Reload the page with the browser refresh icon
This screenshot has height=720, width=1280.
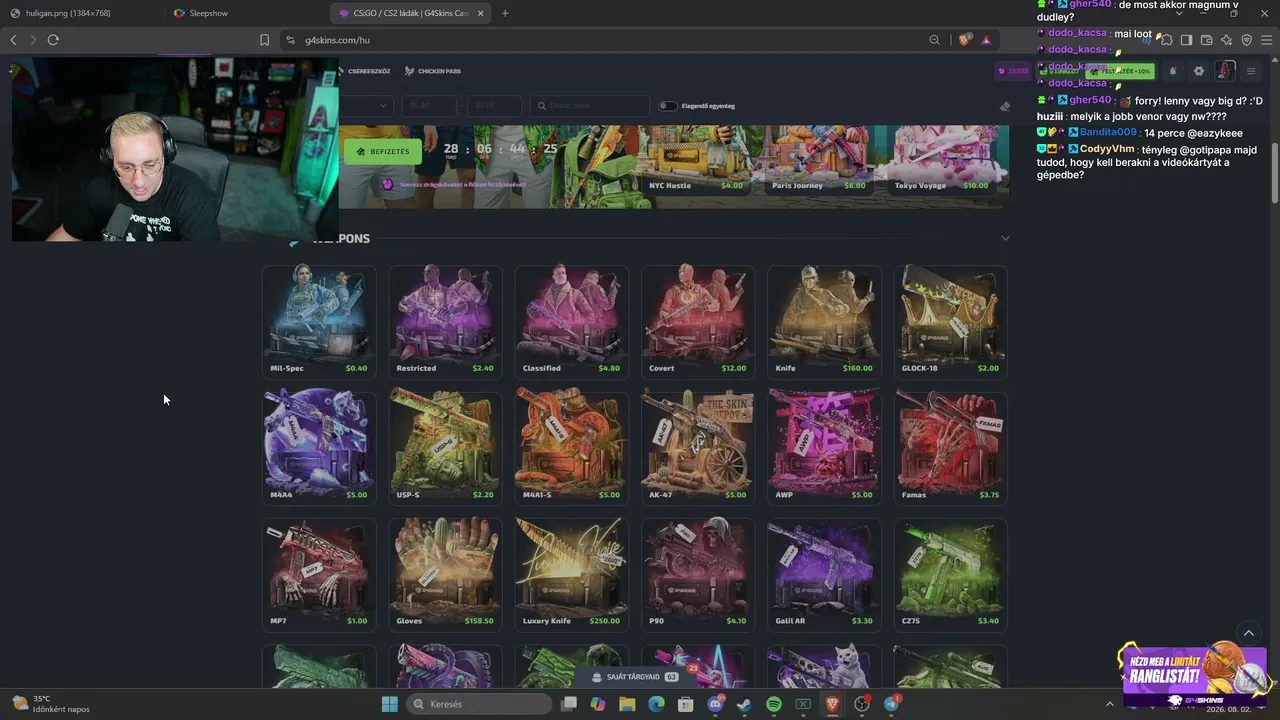[x=53, y=40]
